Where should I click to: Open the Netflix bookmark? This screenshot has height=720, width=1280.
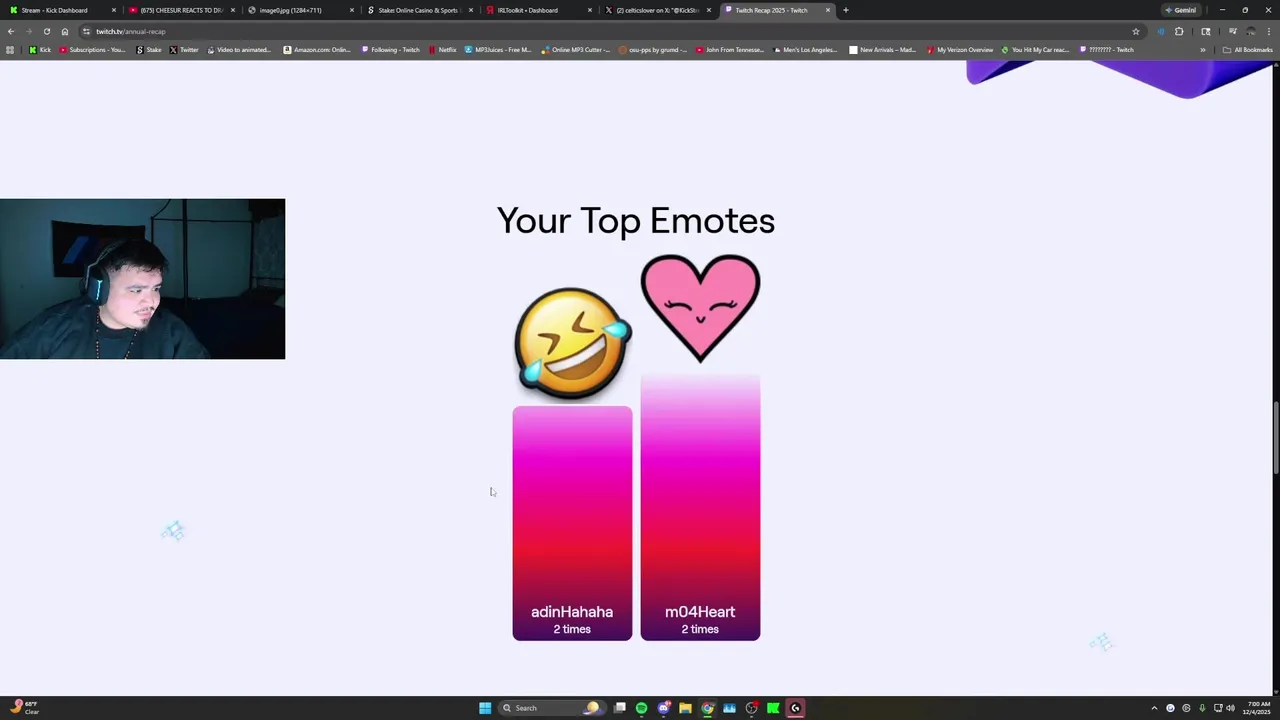(x=442, y=50)
